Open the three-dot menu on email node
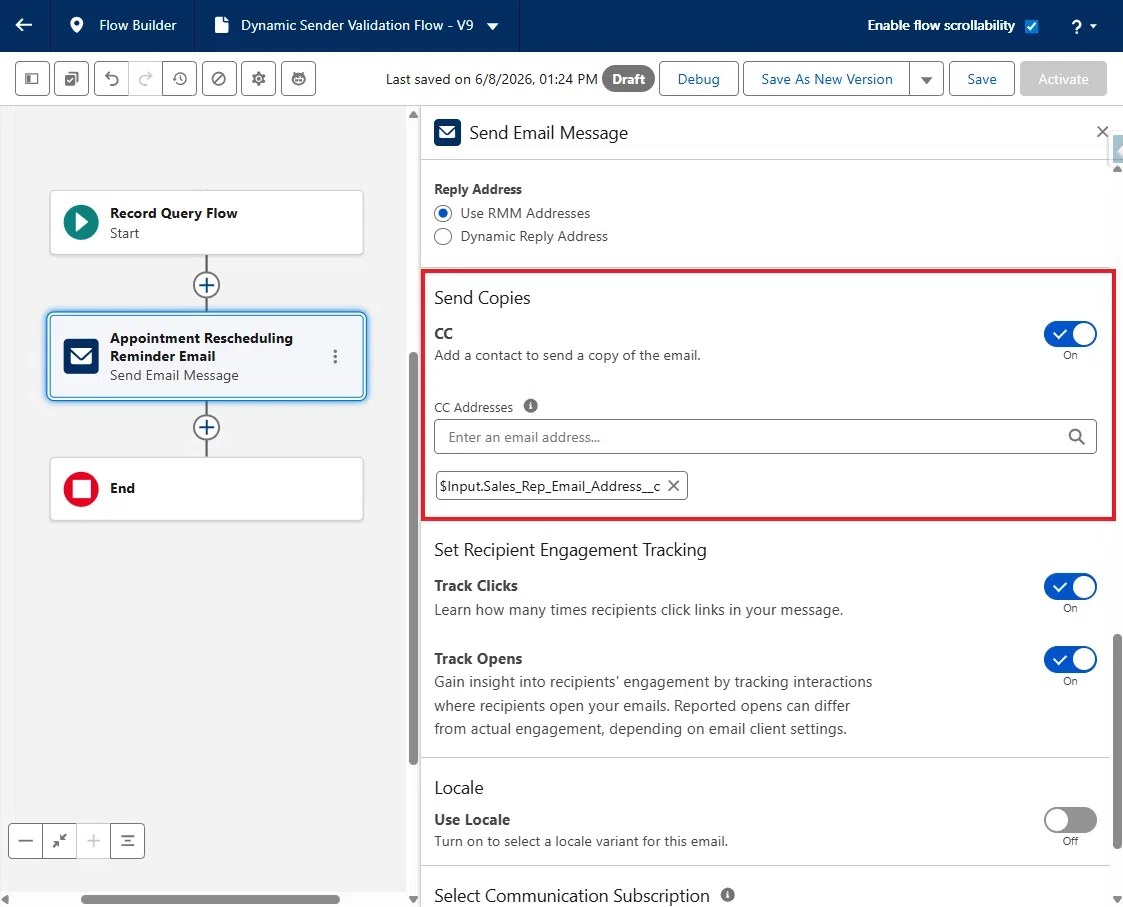 point(335,357)
